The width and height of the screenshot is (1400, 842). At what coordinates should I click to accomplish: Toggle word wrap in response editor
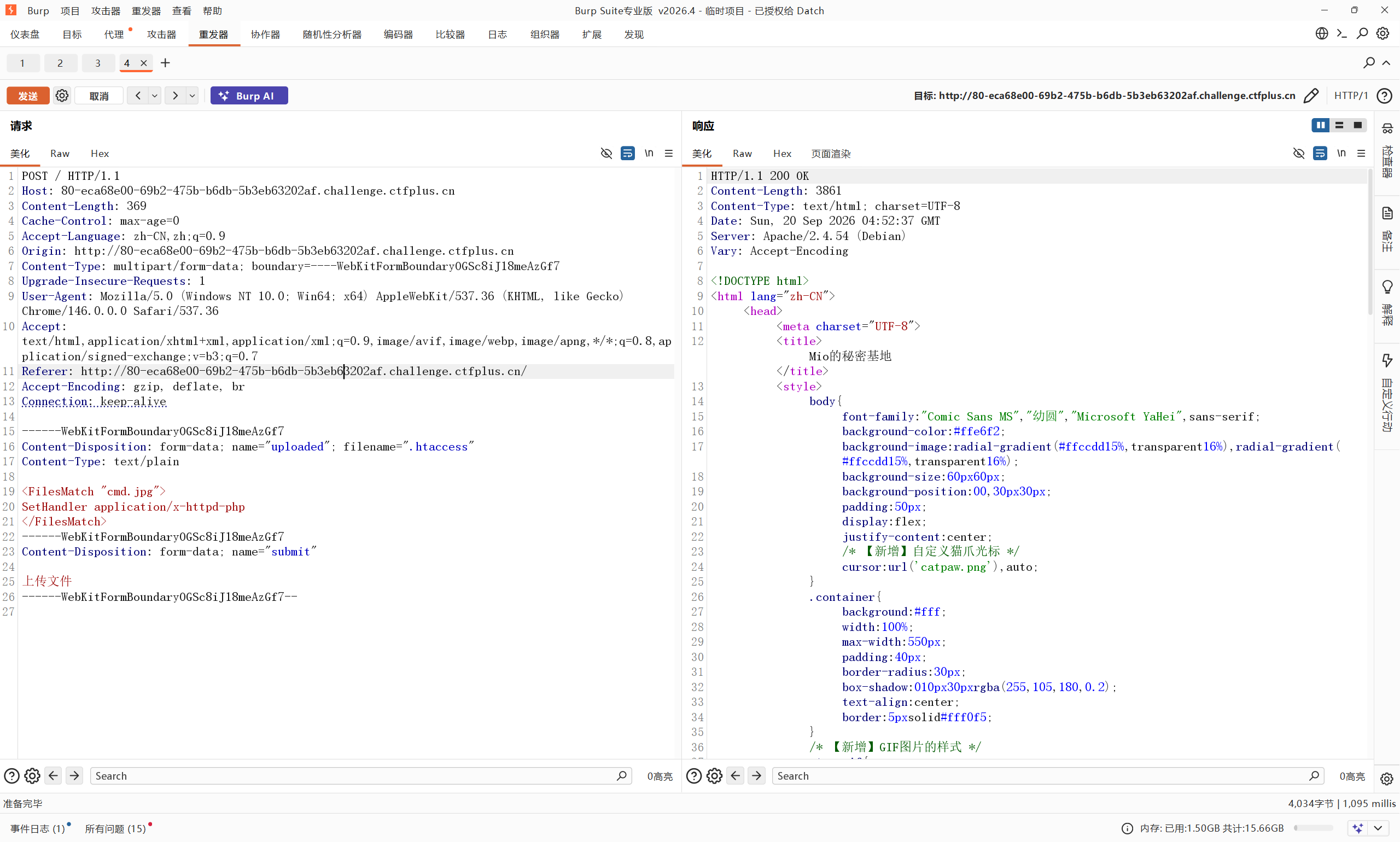1320,153
